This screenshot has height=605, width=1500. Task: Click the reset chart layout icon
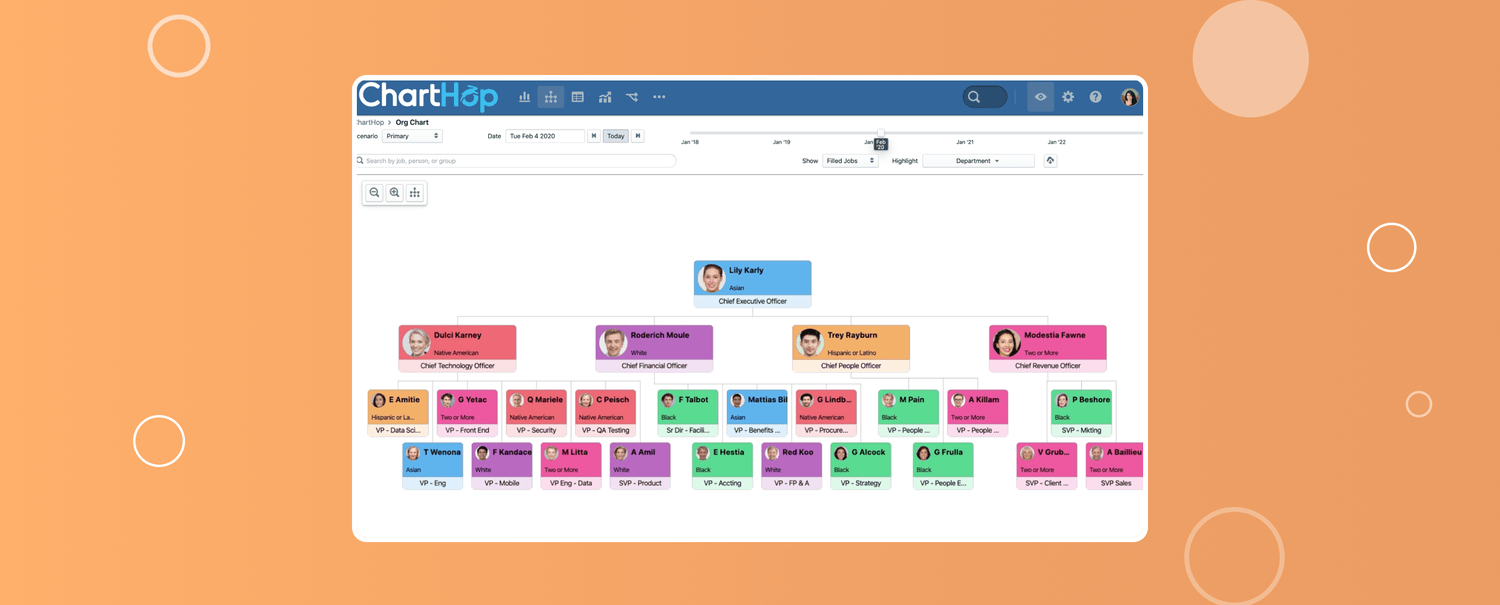(415, 193)
